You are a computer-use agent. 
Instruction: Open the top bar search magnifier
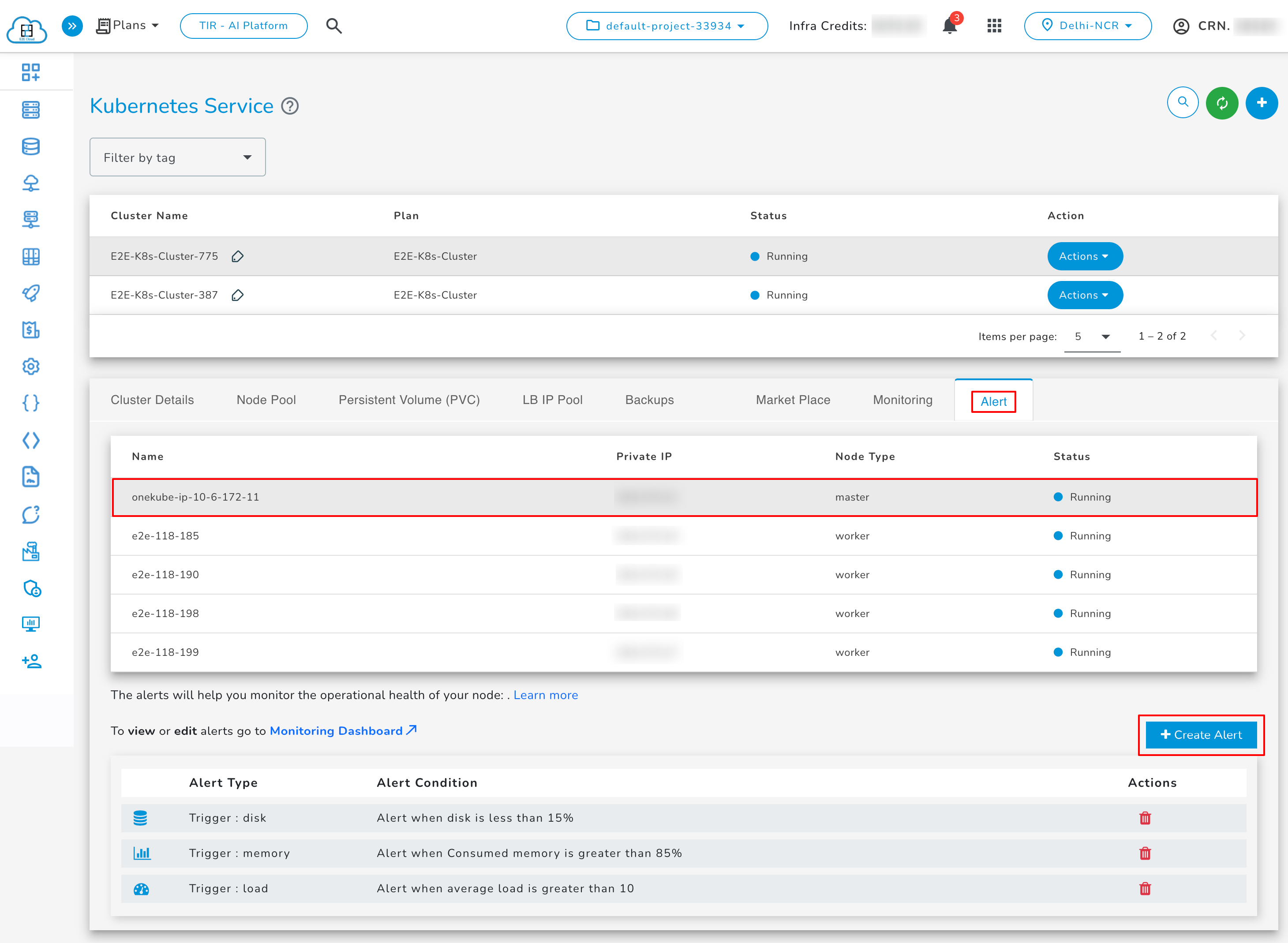point(334,26)
